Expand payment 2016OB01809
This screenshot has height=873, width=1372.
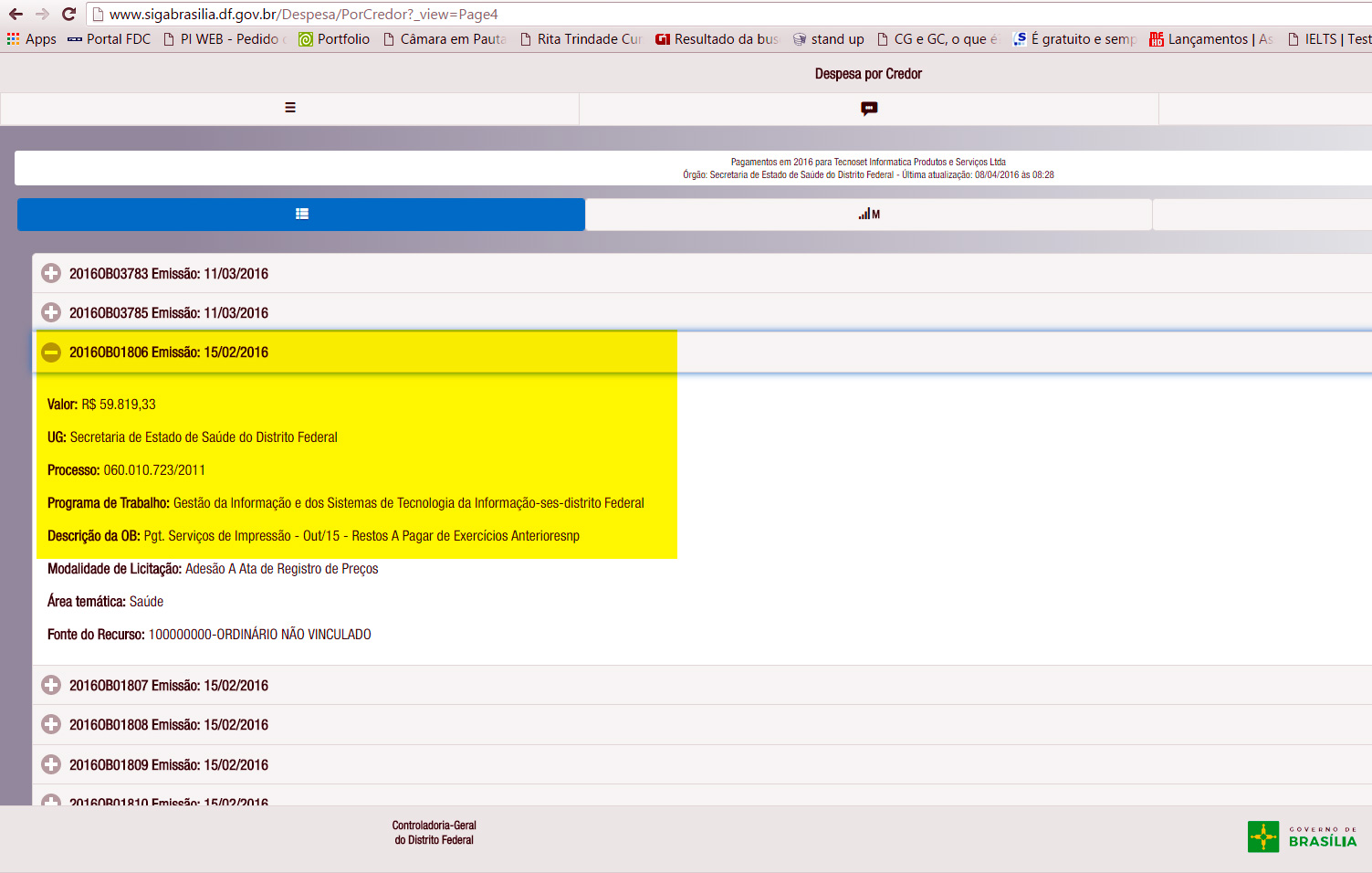tap(51, 765)
